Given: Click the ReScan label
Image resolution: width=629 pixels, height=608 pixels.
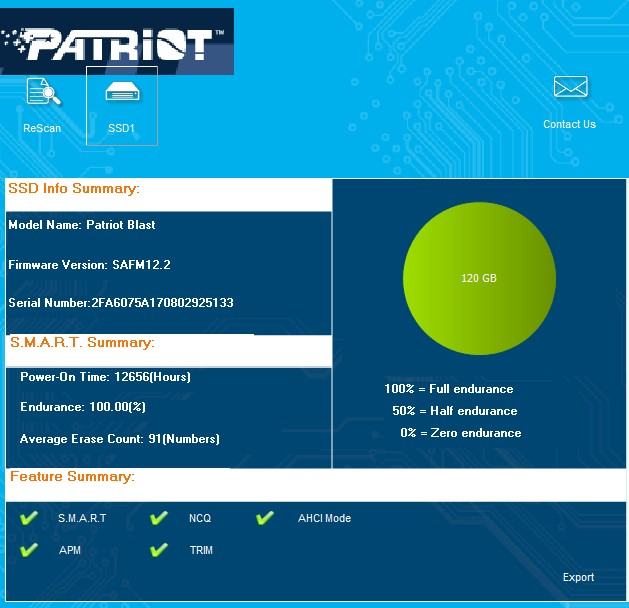Looking at the screenshot, I should tap(42, 128).
